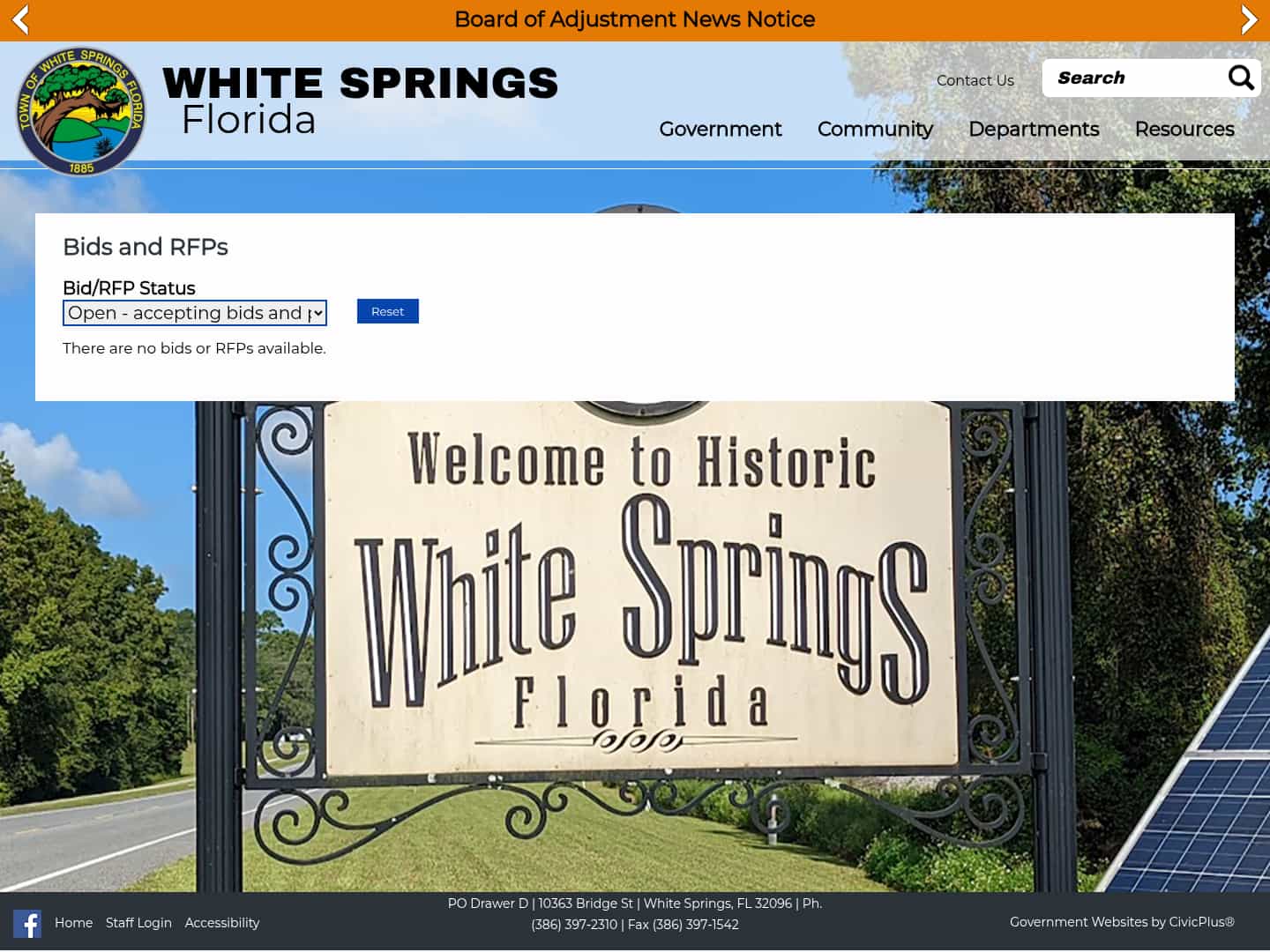Open the Staff Login page

click(138, 923)
